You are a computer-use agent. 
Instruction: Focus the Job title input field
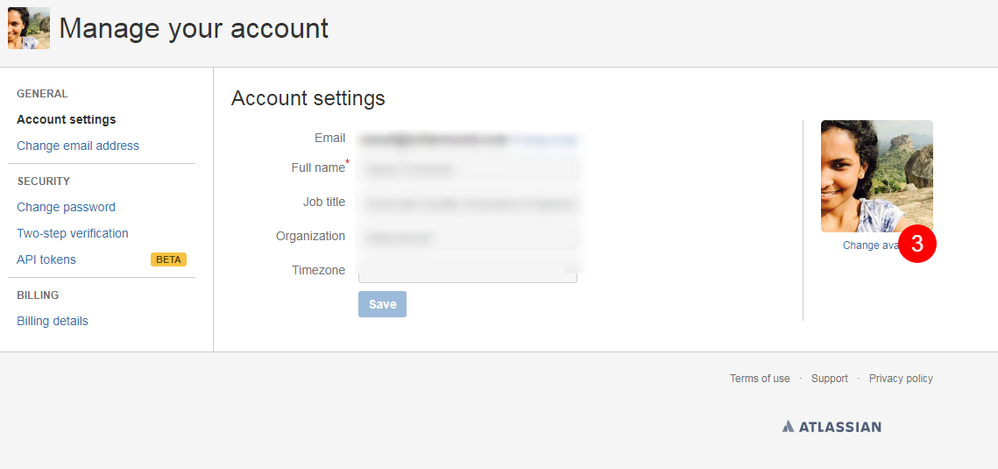pyautogui.click(x=468, y=204)
